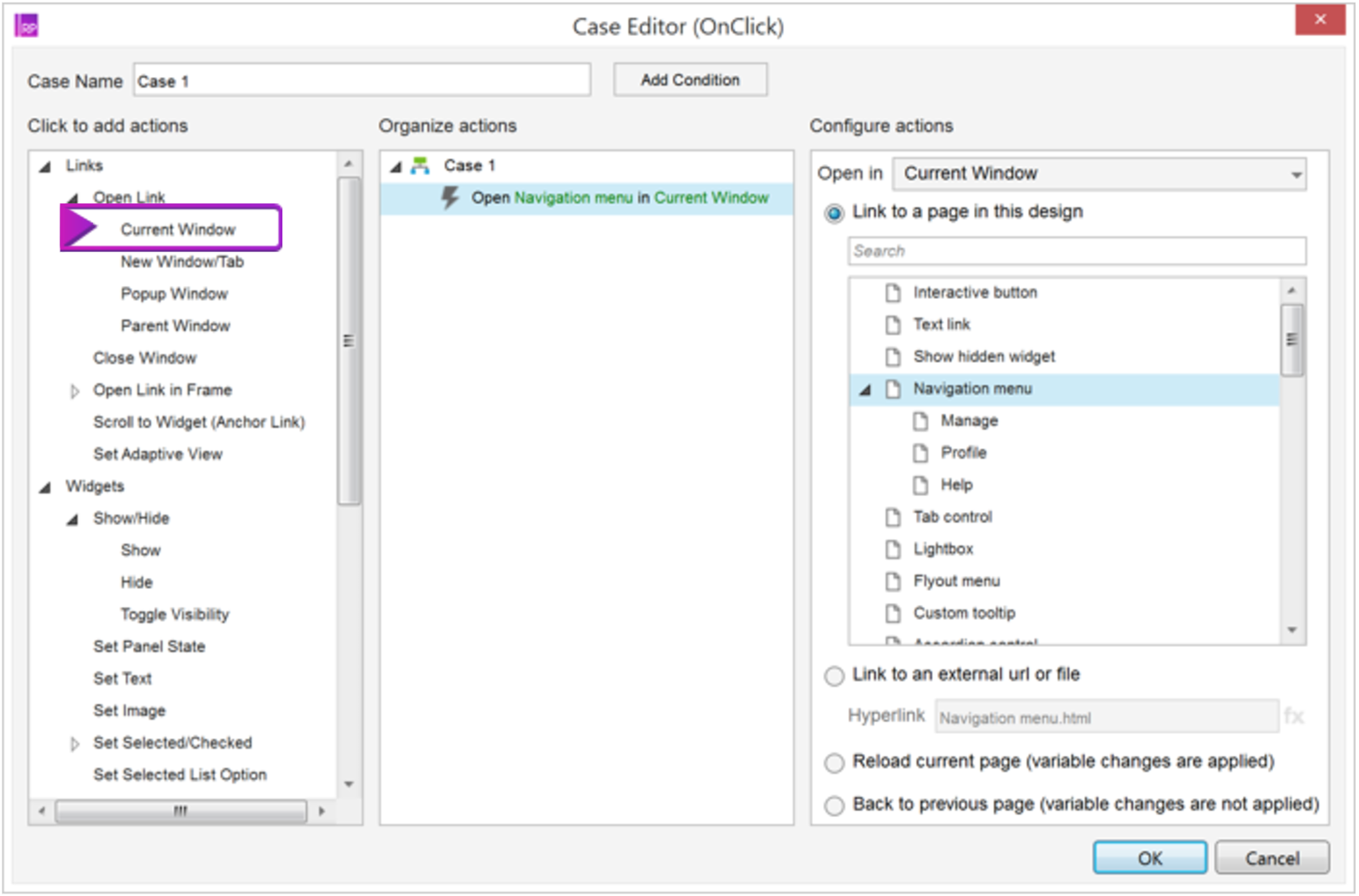This screenshot has width=1359, height=896.
Task: Add the Close Window action
Action: point(145,358)
